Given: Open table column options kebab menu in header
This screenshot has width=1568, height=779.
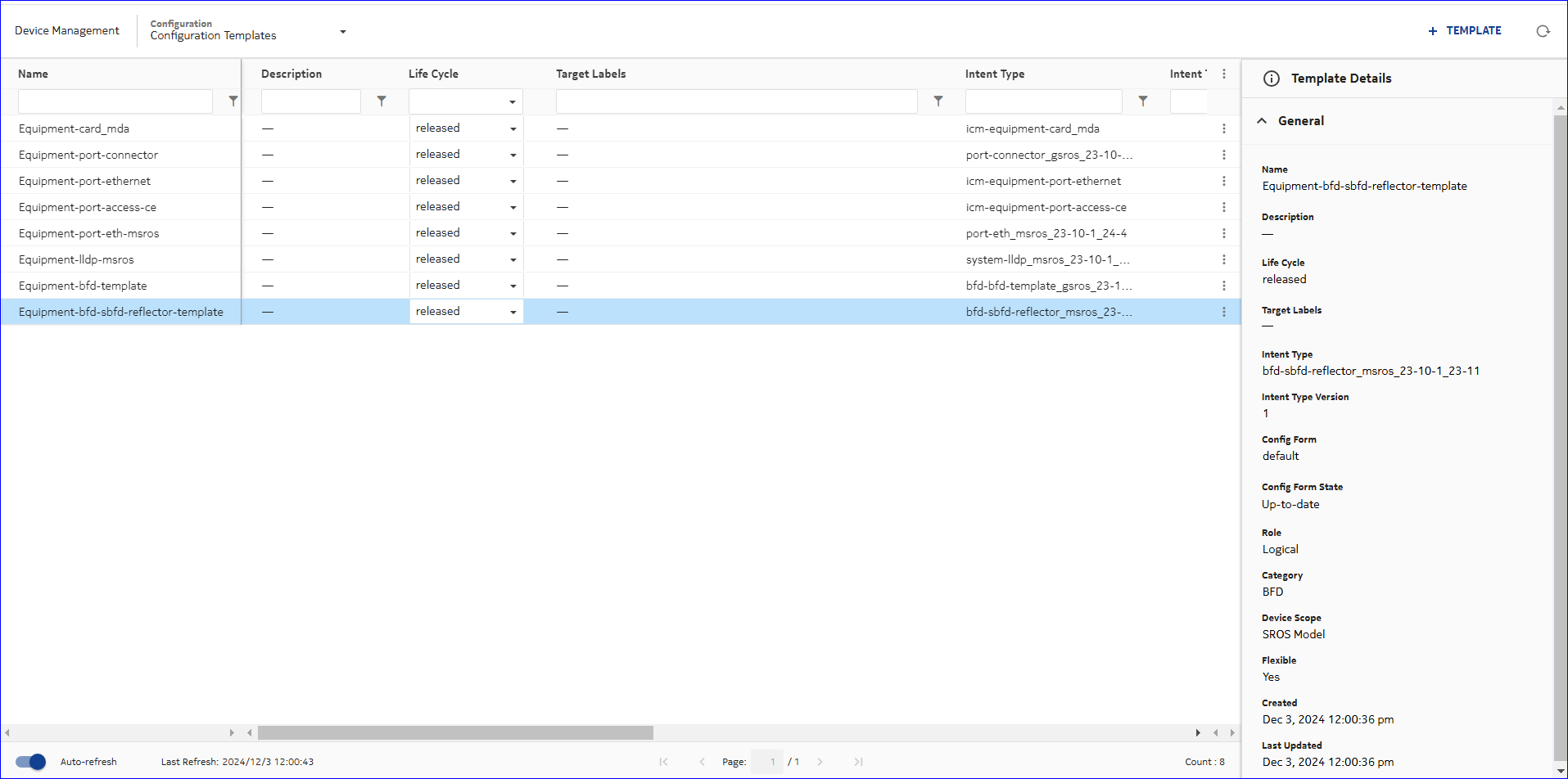Looking at the screenshot, I should point(1224,74).
